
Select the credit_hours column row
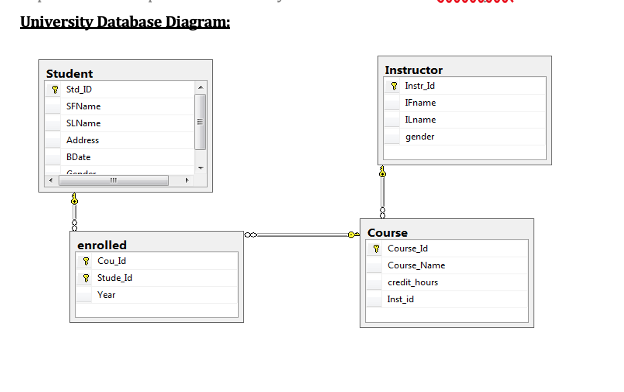[447, 283]
